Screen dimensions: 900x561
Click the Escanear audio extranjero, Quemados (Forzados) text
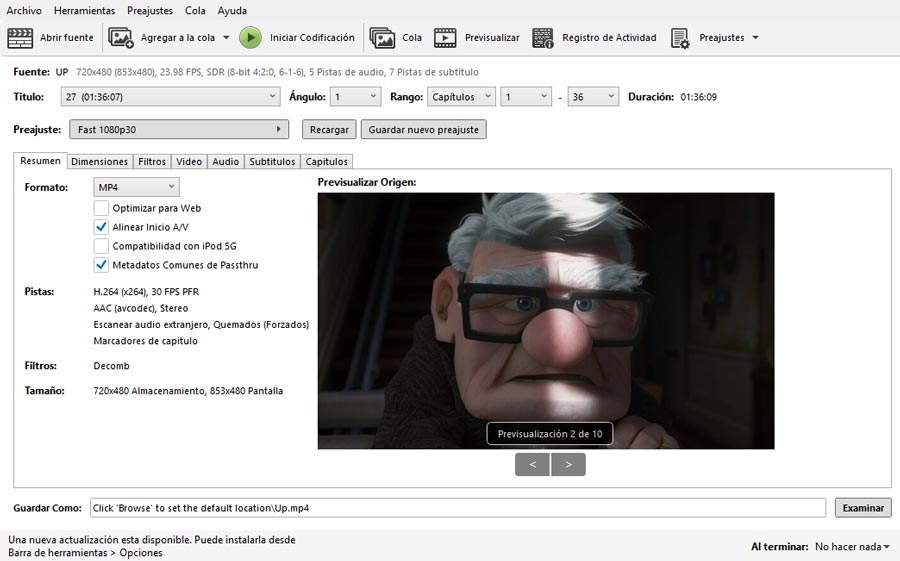click(x=201, y=324)
